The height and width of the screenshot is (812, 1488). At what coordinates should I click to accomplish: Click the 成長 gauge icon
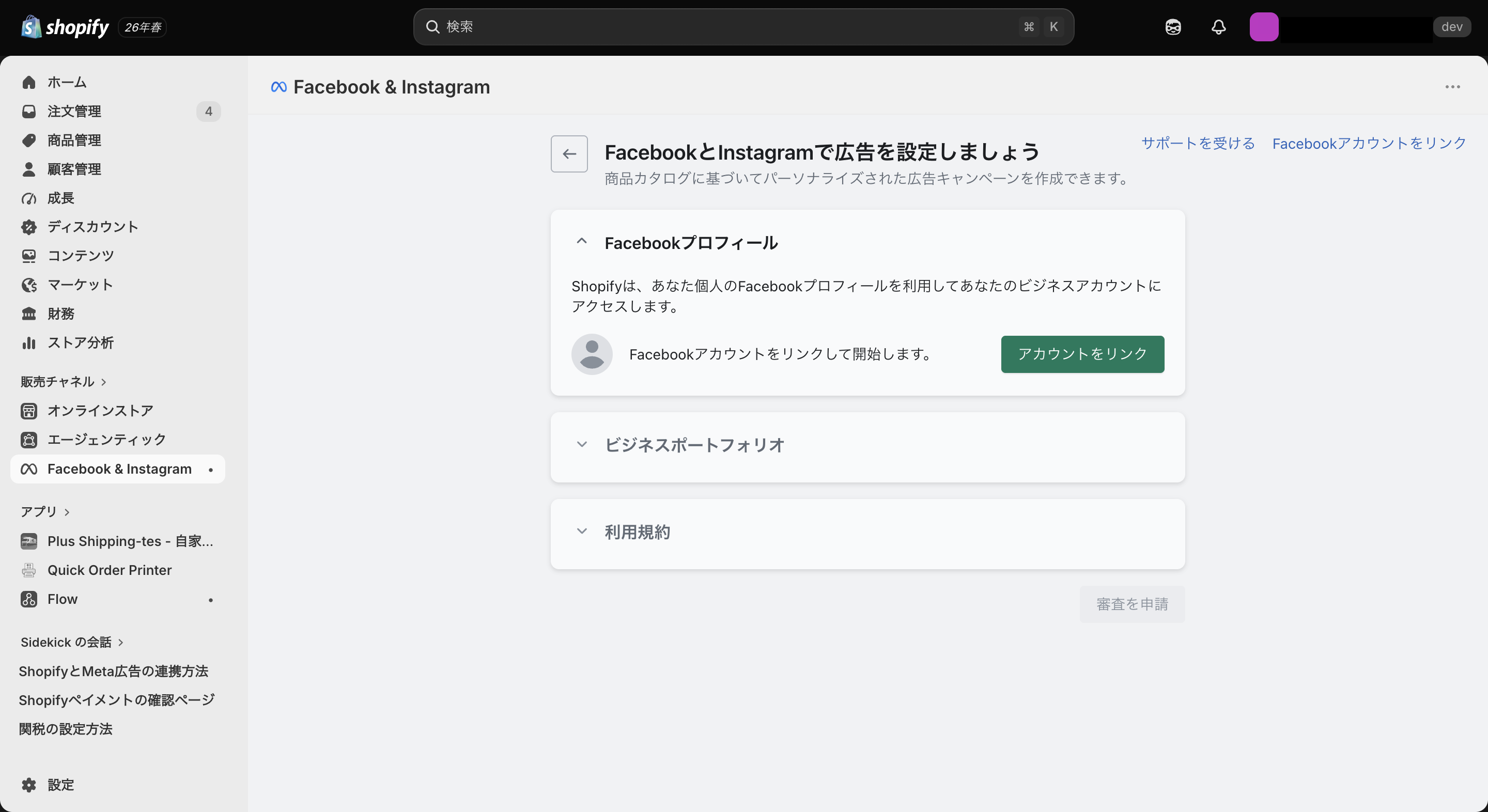click(29, 198)
